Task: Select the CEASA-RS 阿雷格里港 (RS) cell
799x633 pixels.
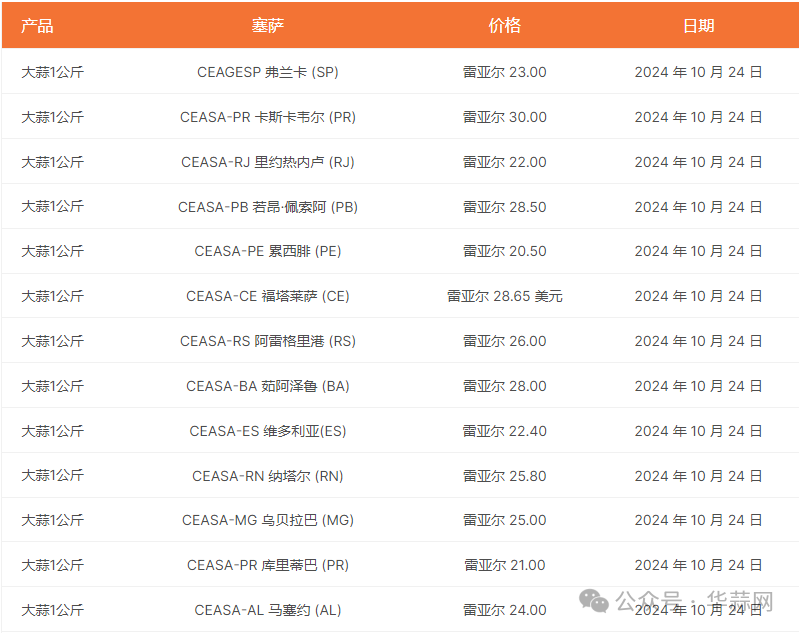Action: [x=268, y=341]
